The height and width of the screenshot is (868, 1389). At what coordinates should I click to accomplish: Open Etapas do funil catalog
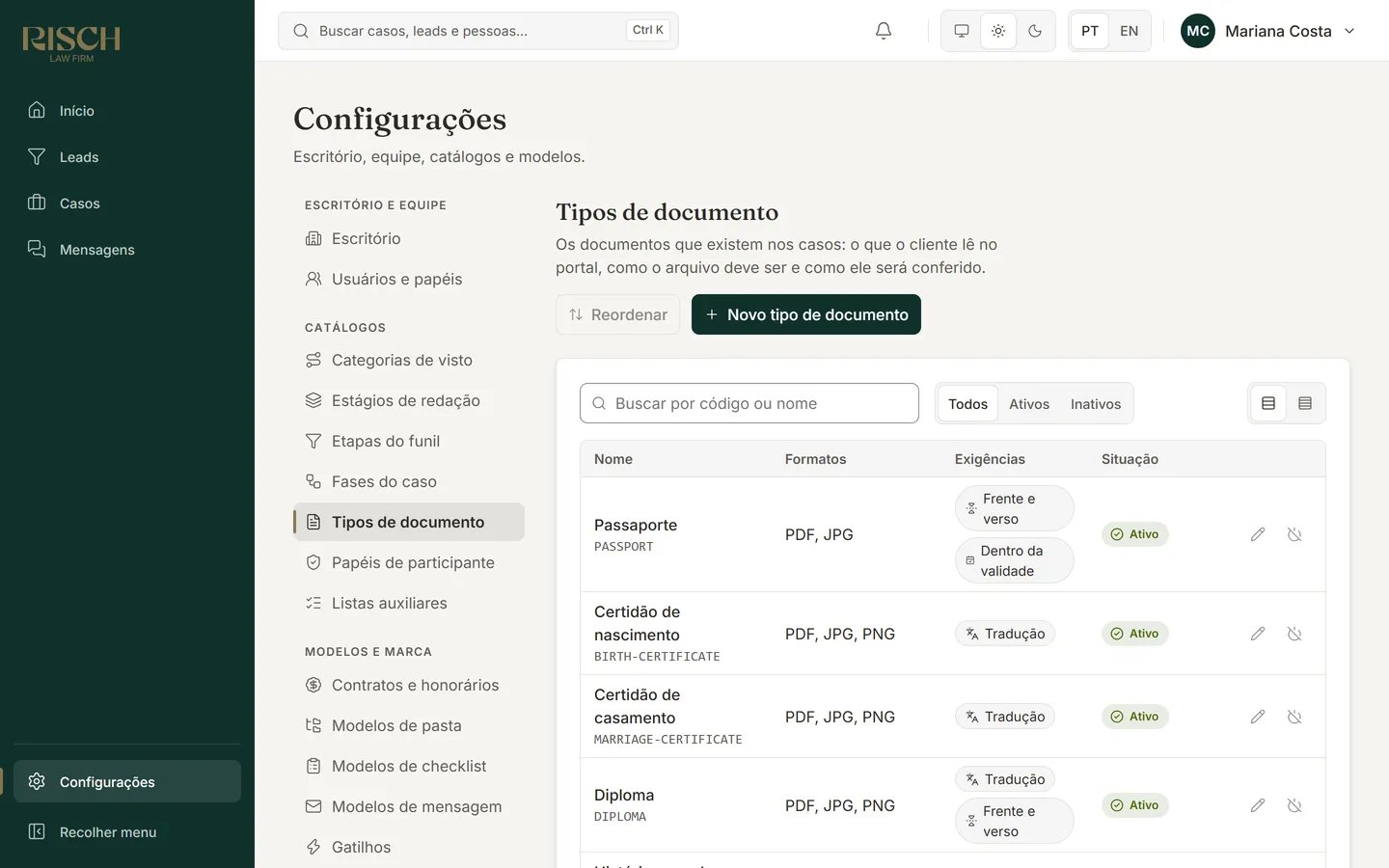click(x=409, y=441)
